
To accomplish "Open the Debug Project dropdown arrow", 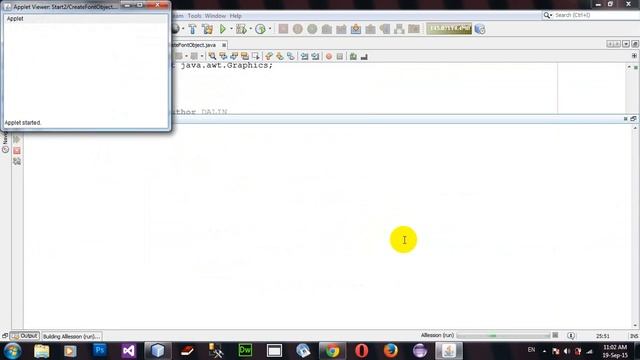I will coord(250,29).
